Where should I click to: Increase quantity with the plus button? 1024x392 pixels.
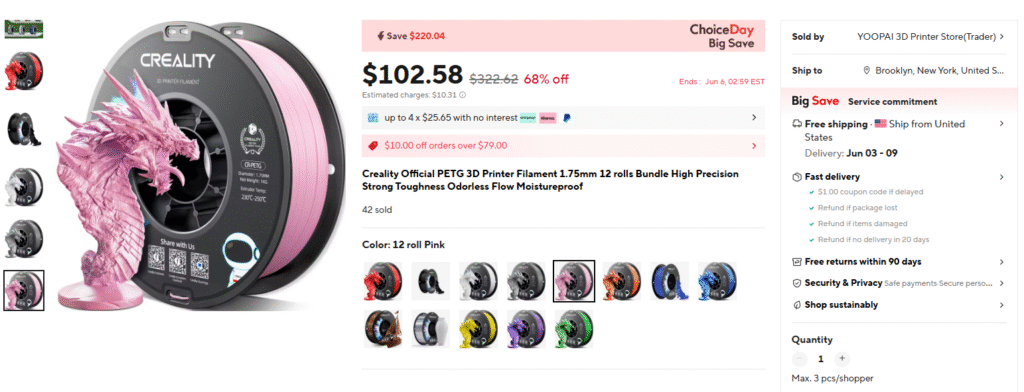tap(842, 359)
